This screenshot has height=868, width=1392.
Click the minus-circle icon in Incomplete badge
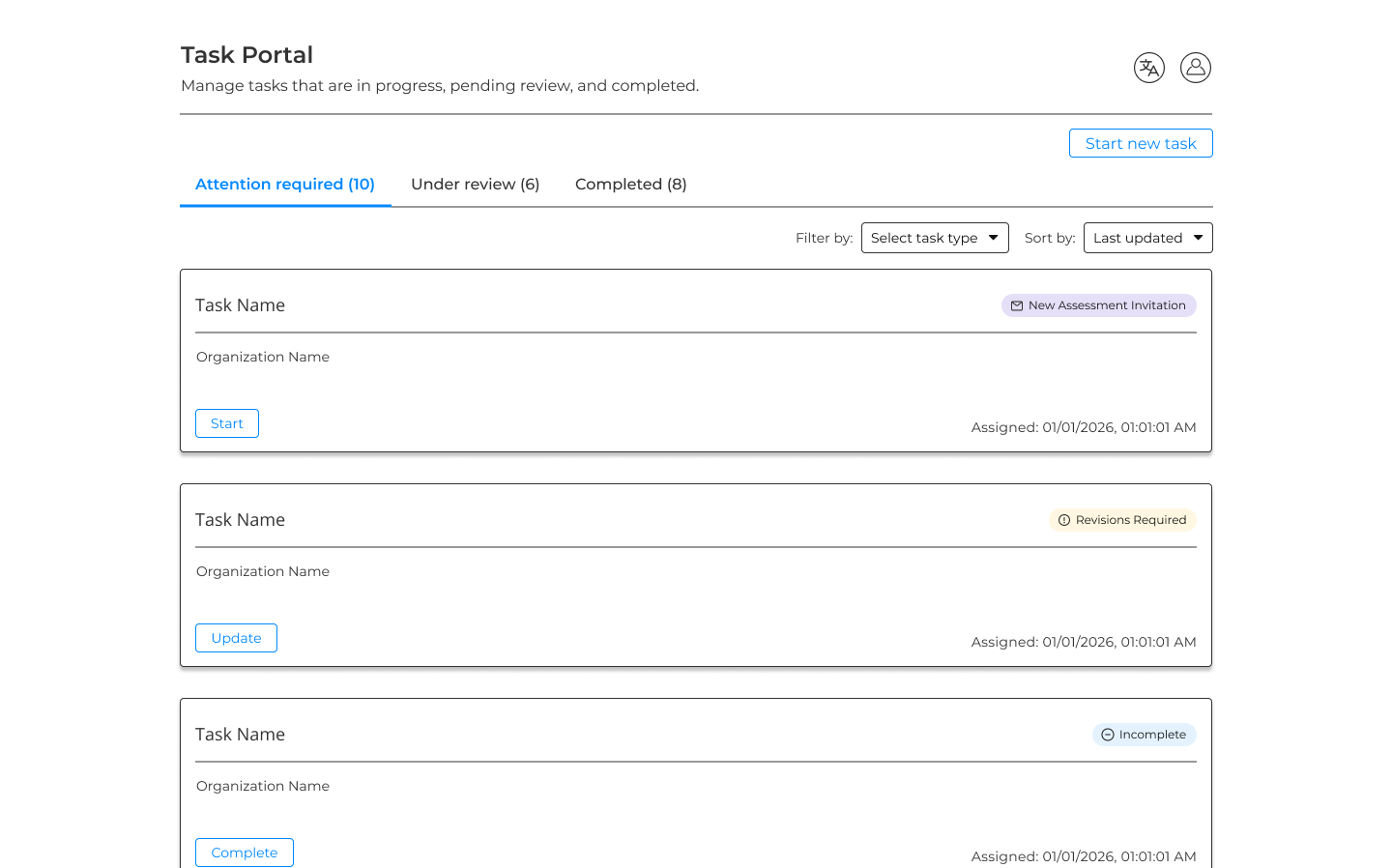coord(1108,735)
